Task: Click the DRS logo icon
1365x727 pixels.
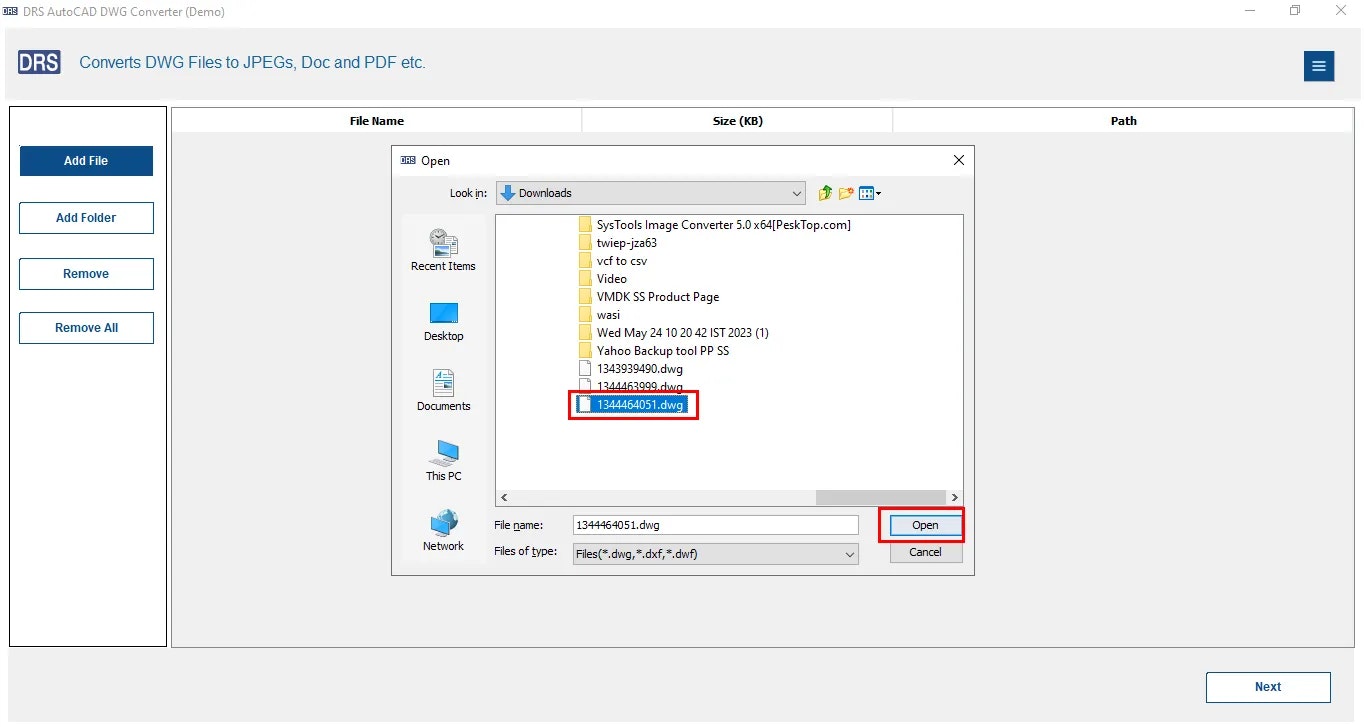Action: 38,61
